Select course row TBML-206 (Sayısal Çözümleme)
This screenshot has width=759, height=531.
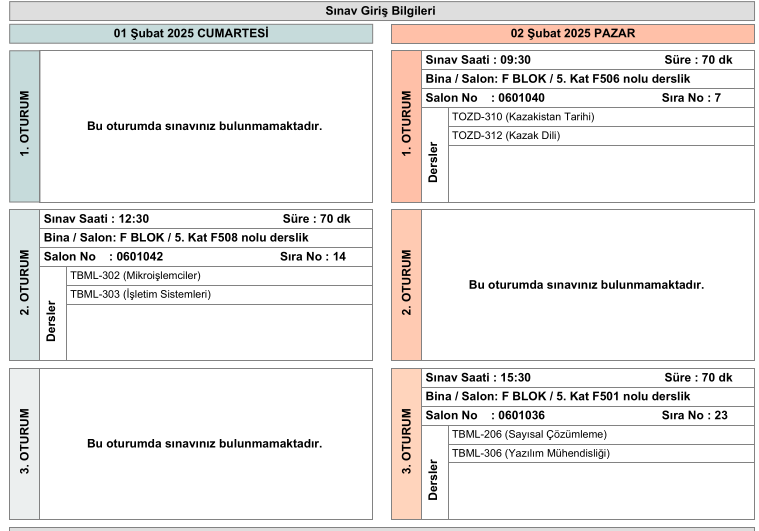(x=601, y=435)
